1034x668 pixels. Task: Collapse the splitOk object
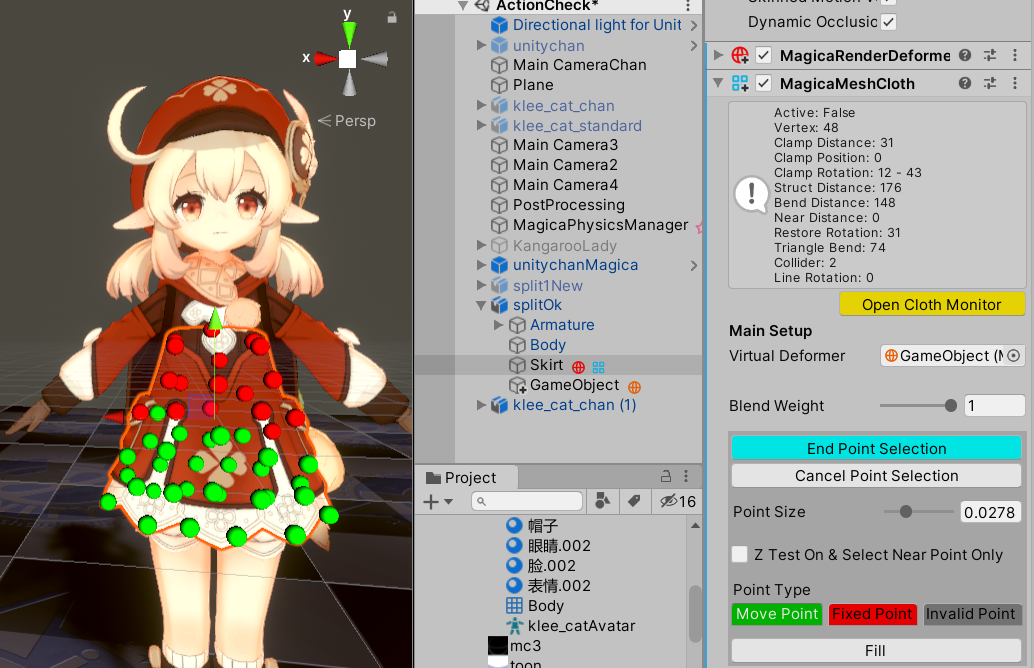click(481, 305)
